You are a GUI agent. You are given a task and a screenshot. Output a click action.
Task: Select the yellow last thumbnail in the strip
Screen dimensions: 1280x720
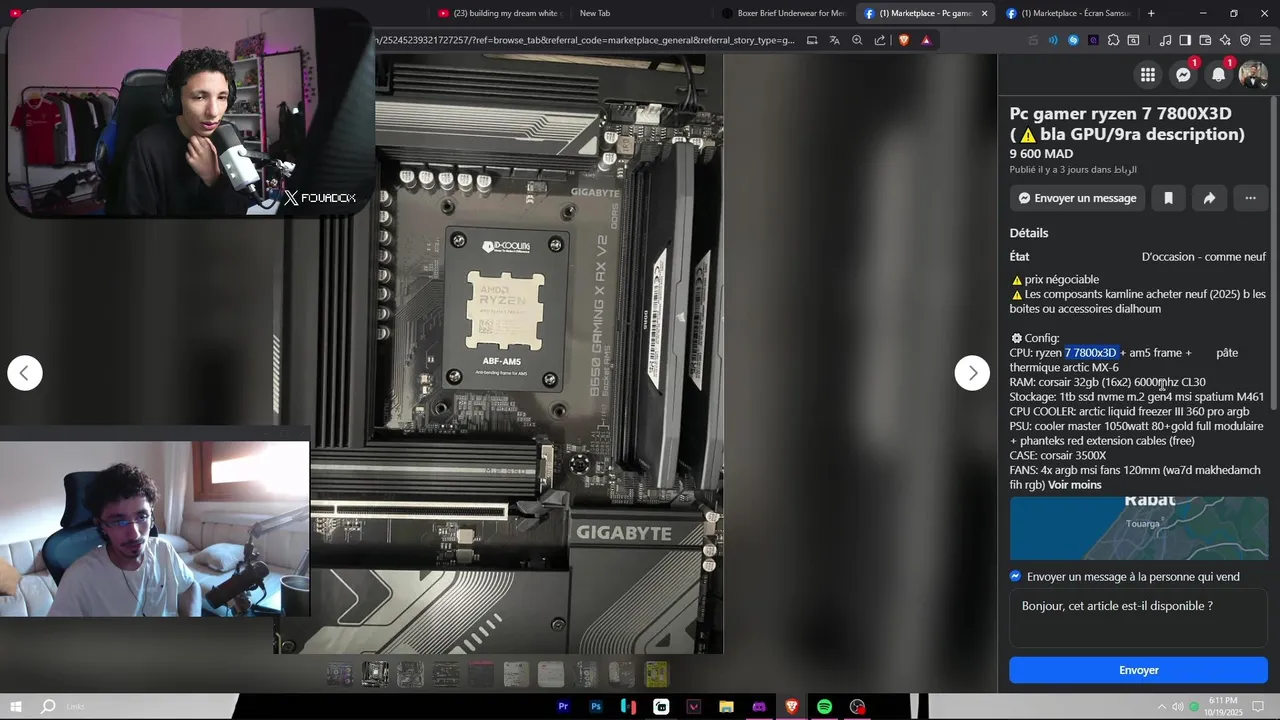click(656, 675)
